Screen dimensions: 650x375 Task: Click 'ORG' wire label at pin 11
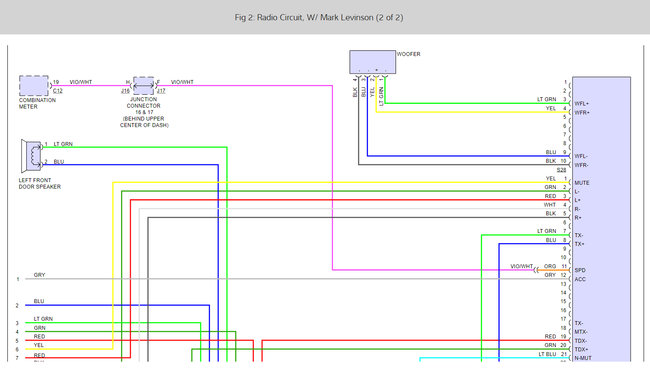point(550,266)
